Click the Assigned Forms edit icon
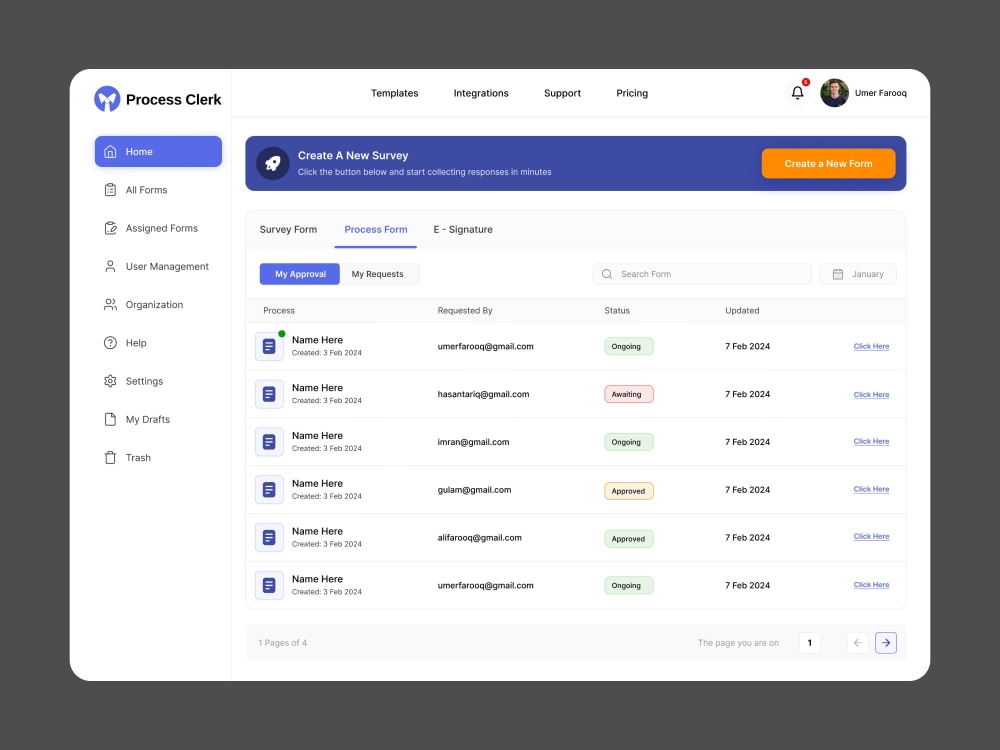 110,228
